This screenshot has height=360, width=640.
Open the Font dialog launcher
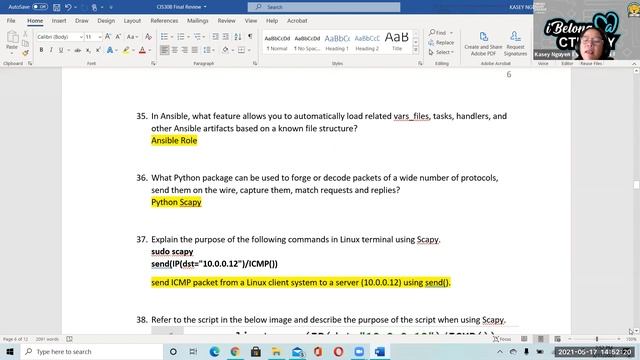[153, 64]
